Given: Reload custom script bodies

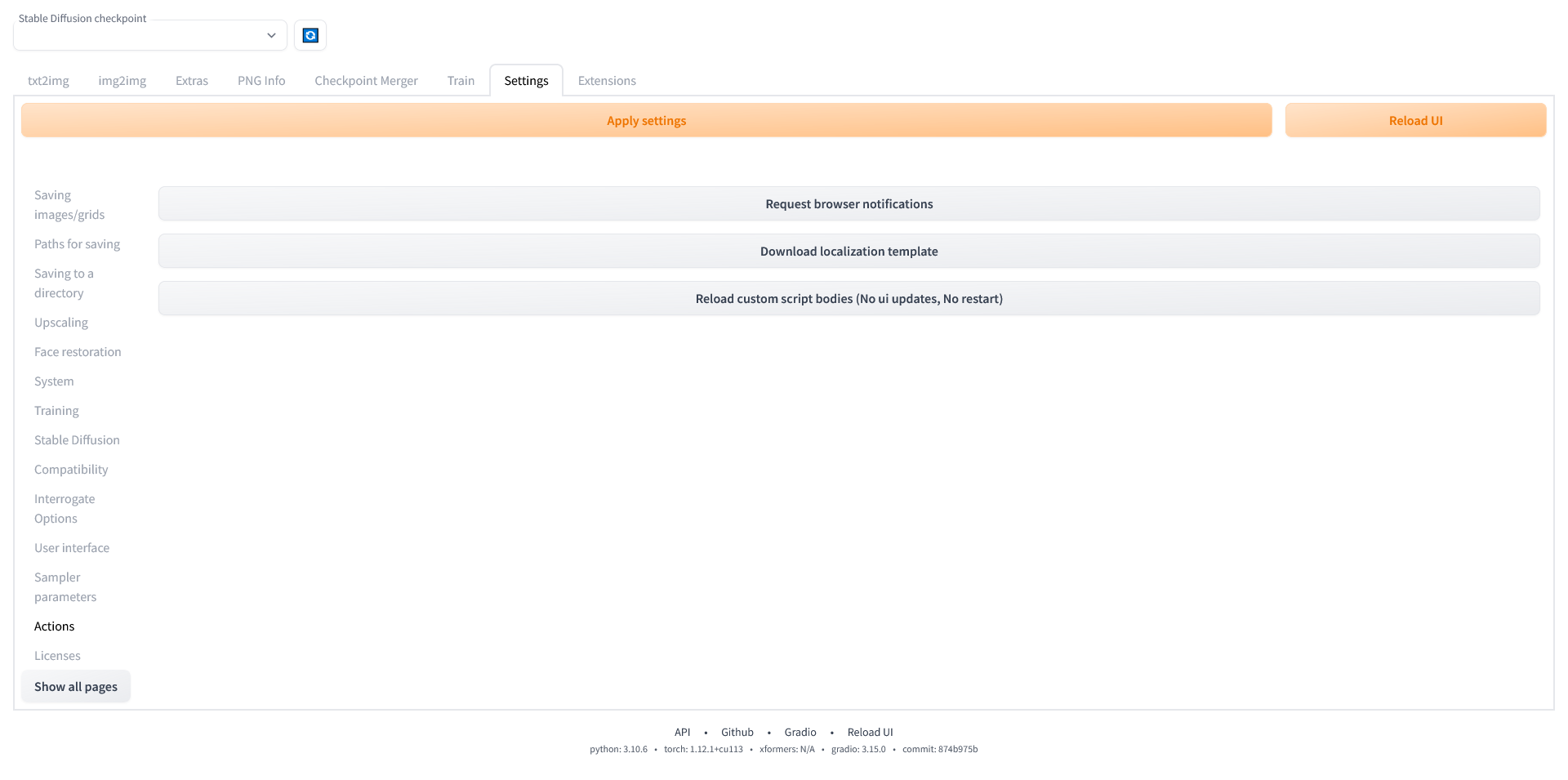Looking at the screenshot, I should pyautogui.click(x=849, y=298).
